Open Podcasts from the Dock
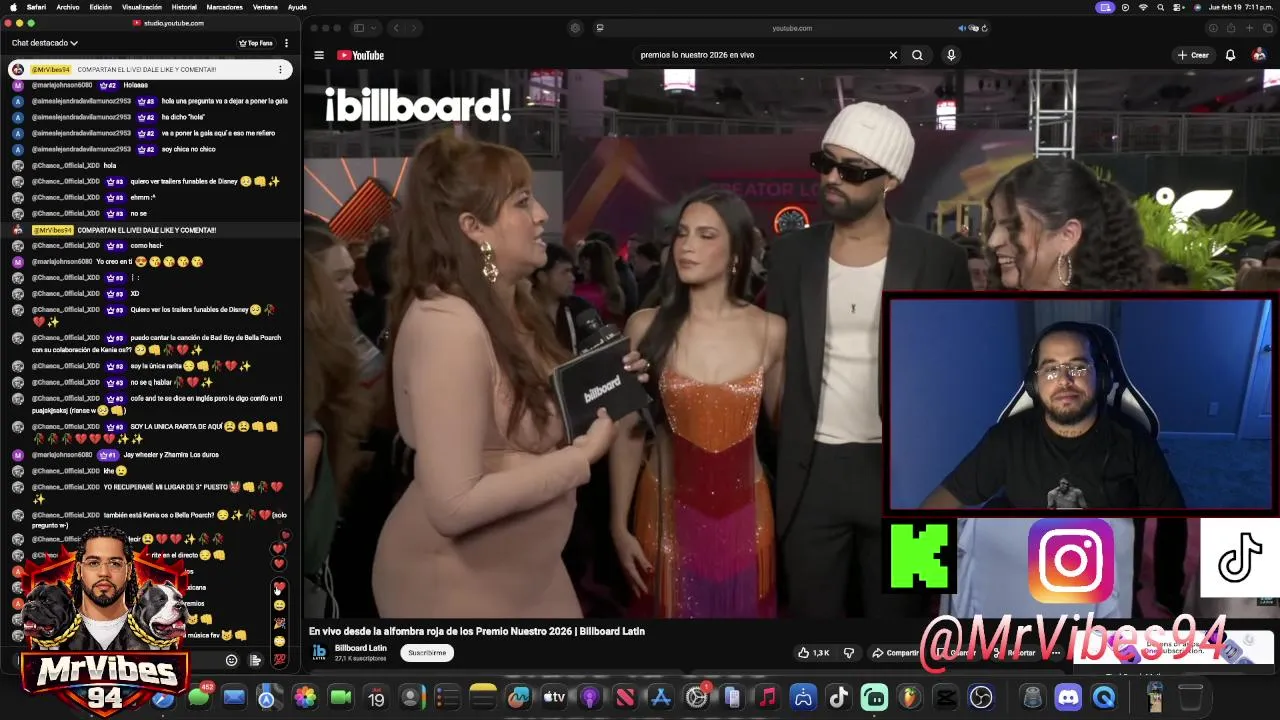The image size is (1280, 720). coord(590,697)
